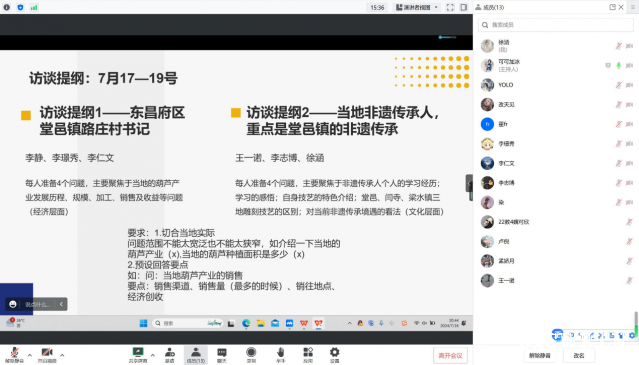Click Windows Start button in shared taskbar
639x365 pixels.
point(143,323)
